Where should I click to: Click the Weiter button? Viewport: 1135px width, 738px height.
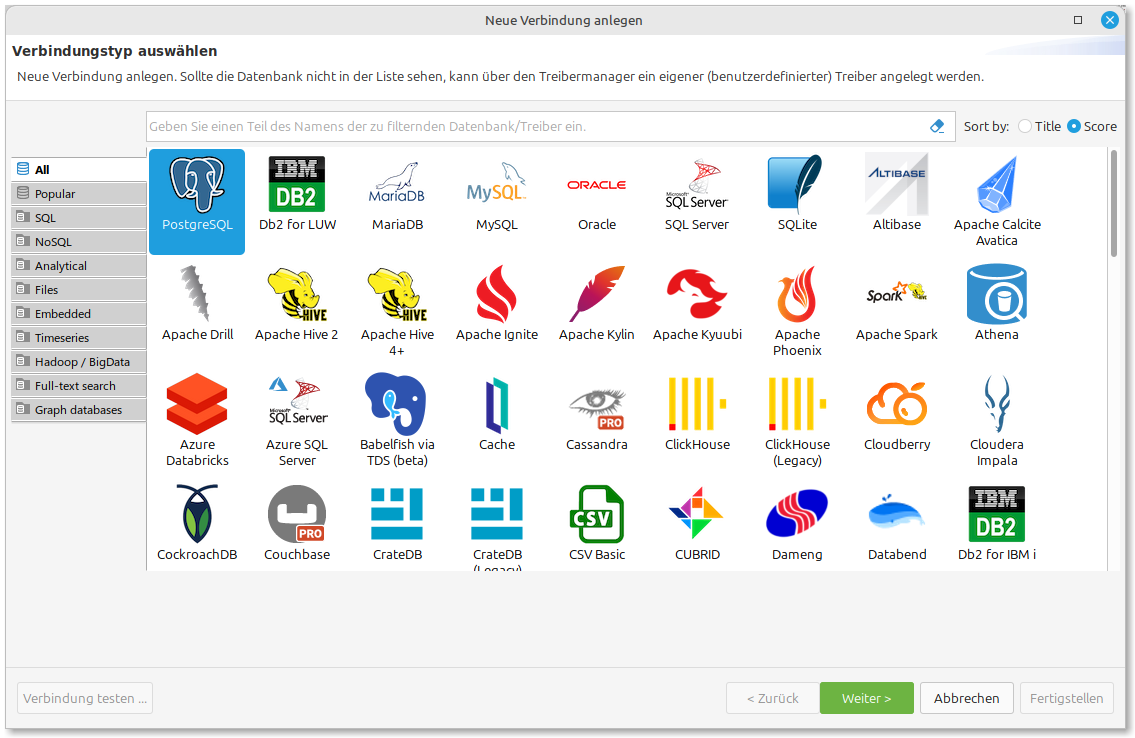866,698
